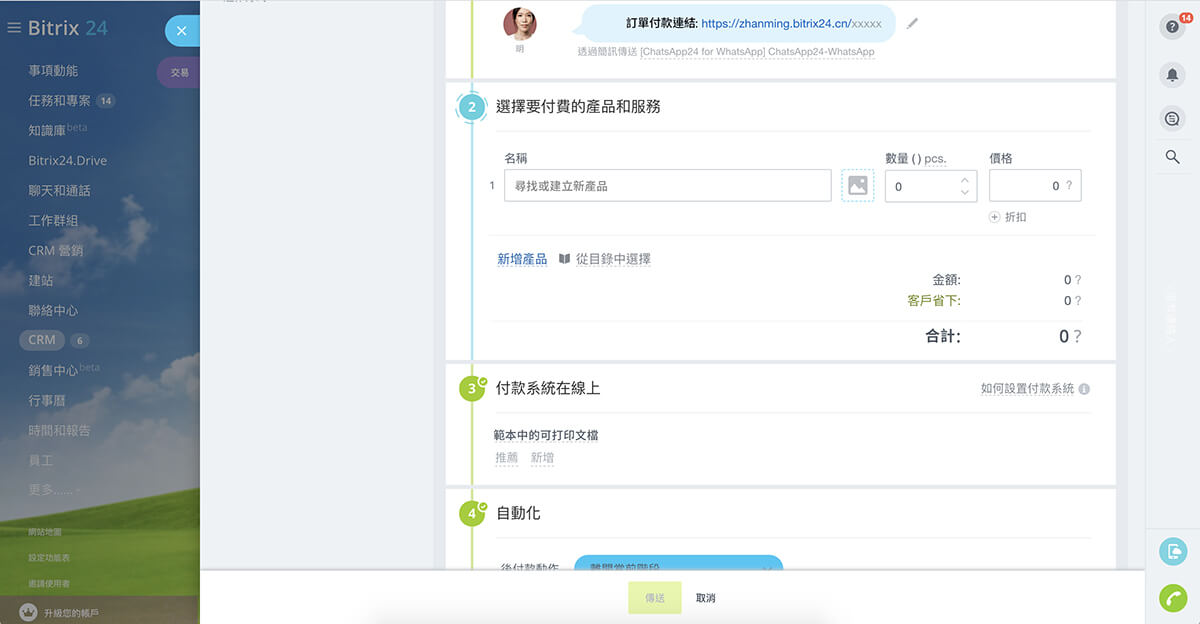Click 邀請使用者 in sidebar footer
This screenshot has height=624, width=1200.
pyautogui.click(x=49, y=583)
